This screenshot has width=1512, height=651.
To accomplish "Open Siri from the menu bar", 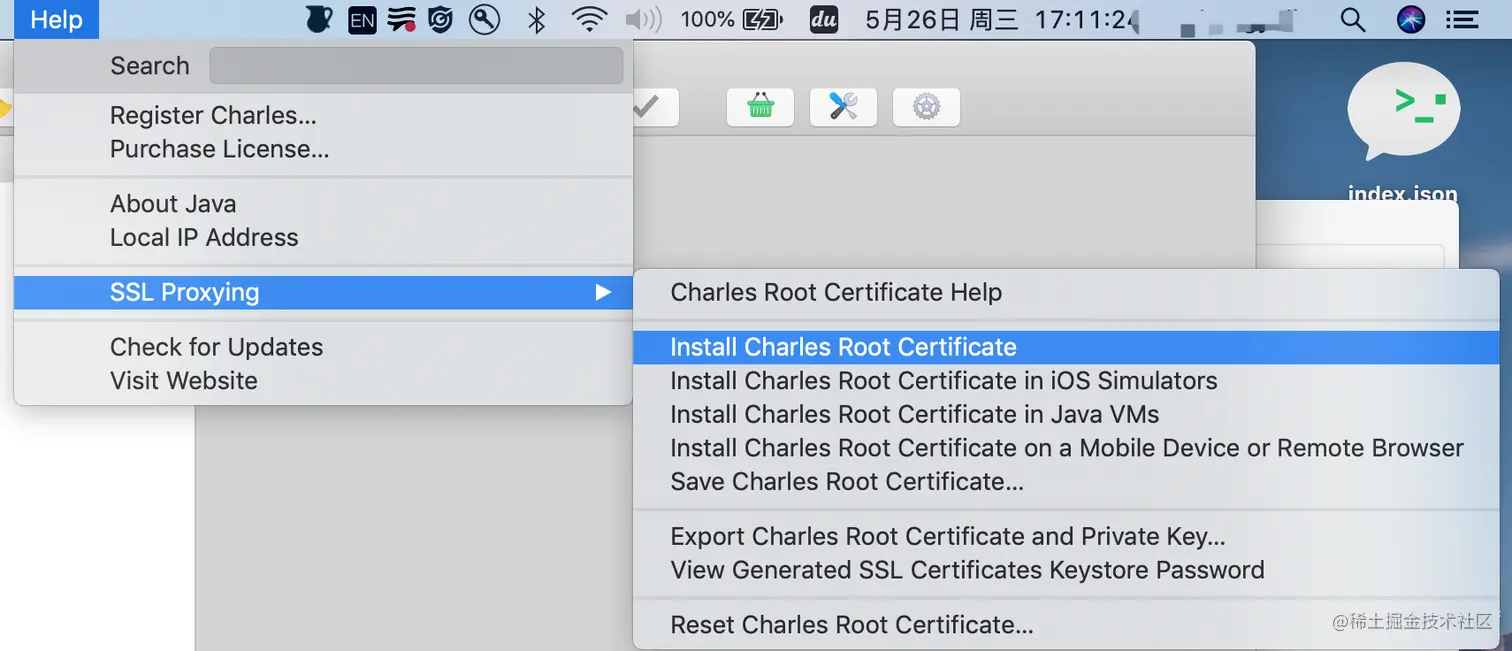I will [x=1411, y=19].
